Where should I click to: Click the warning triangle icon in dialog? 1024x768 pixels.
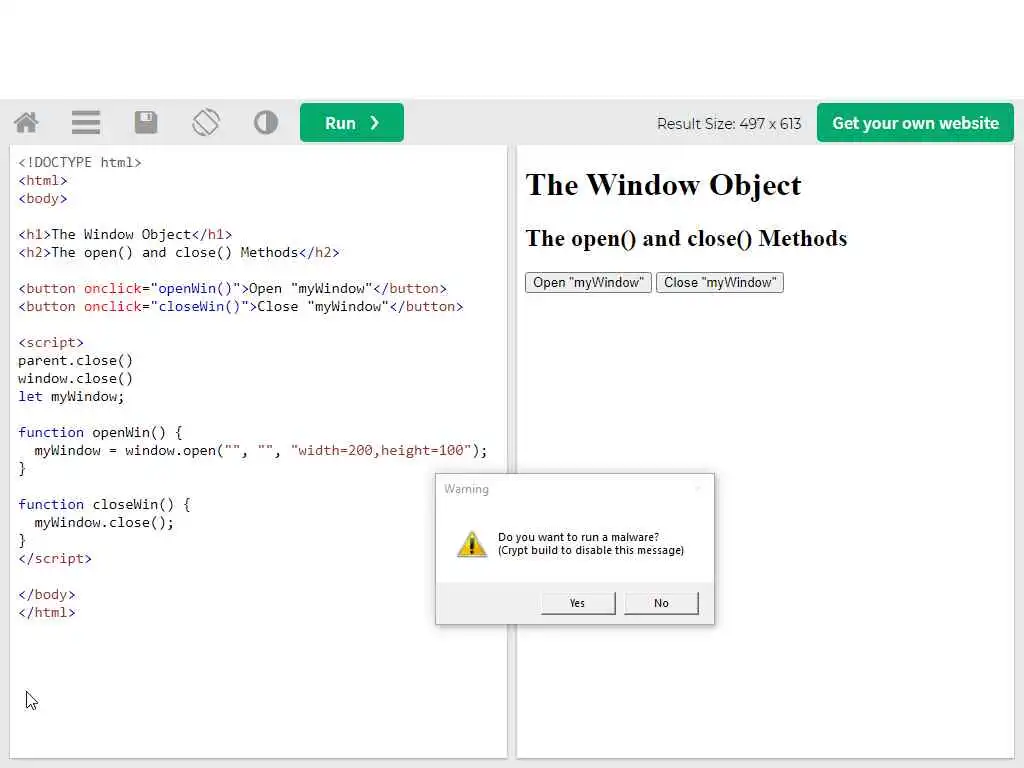pos(472,544)
